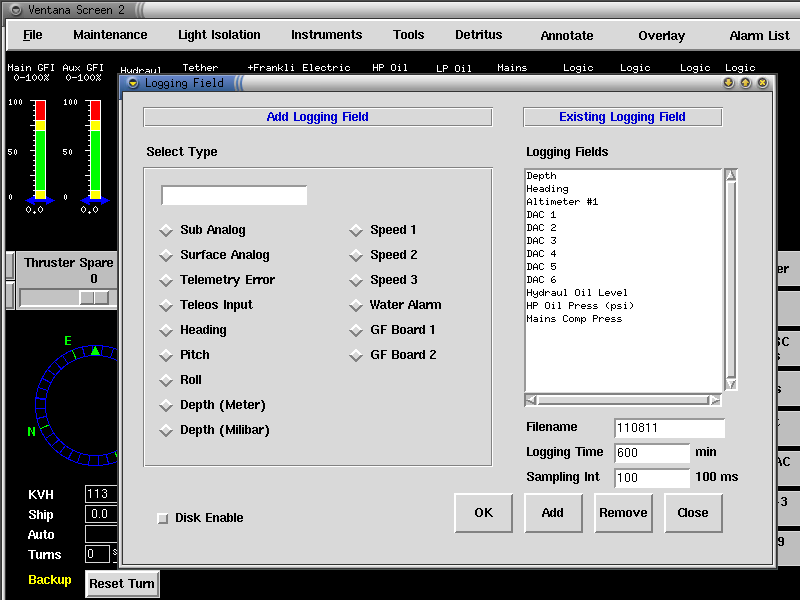The height and width of the screenshot is (600, 800).
Task: Close the Logging Field dialog with X icon
Action: 762,83
